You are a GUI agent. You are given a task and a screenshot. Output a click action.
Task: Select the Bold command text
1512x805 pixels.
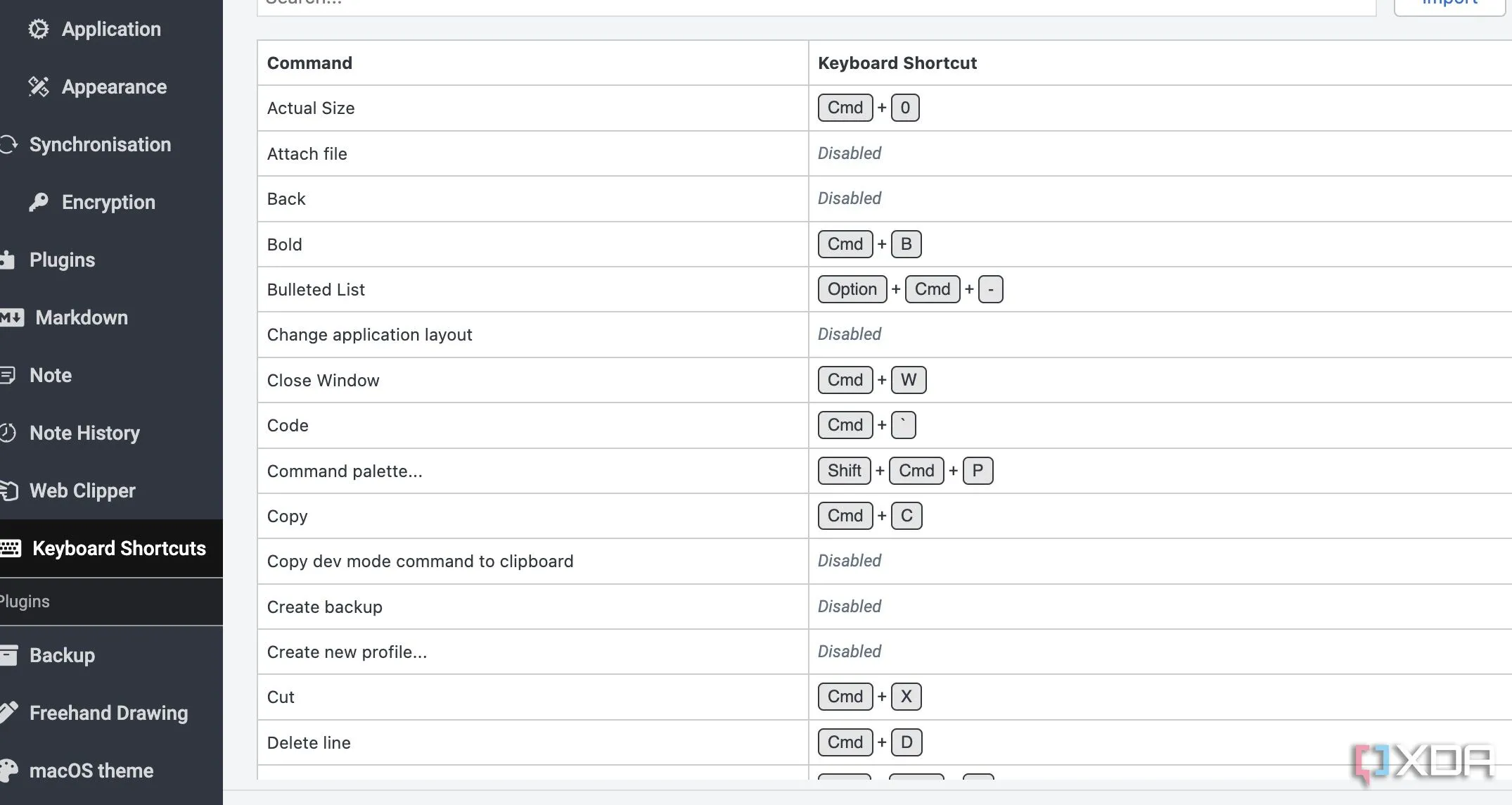click(x=285, y=244)
